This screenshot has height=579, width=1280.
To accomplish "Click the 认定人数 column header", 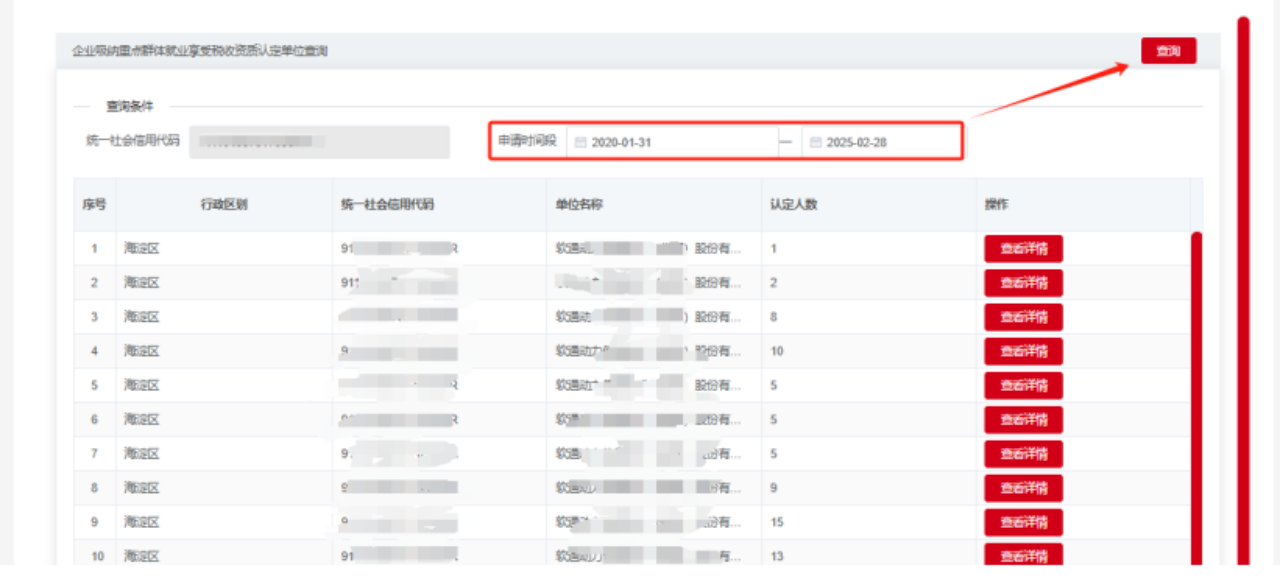I will [793, 205].
